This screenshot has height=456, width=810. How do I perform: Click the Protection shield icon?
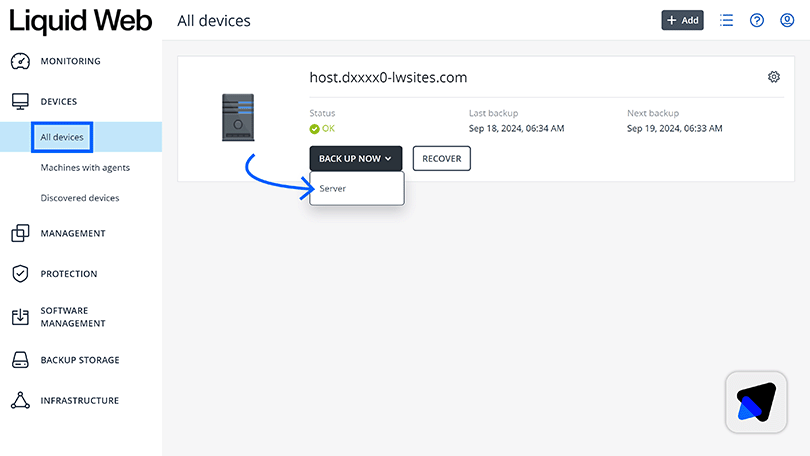pyautogui.click(x=20, y=274)
